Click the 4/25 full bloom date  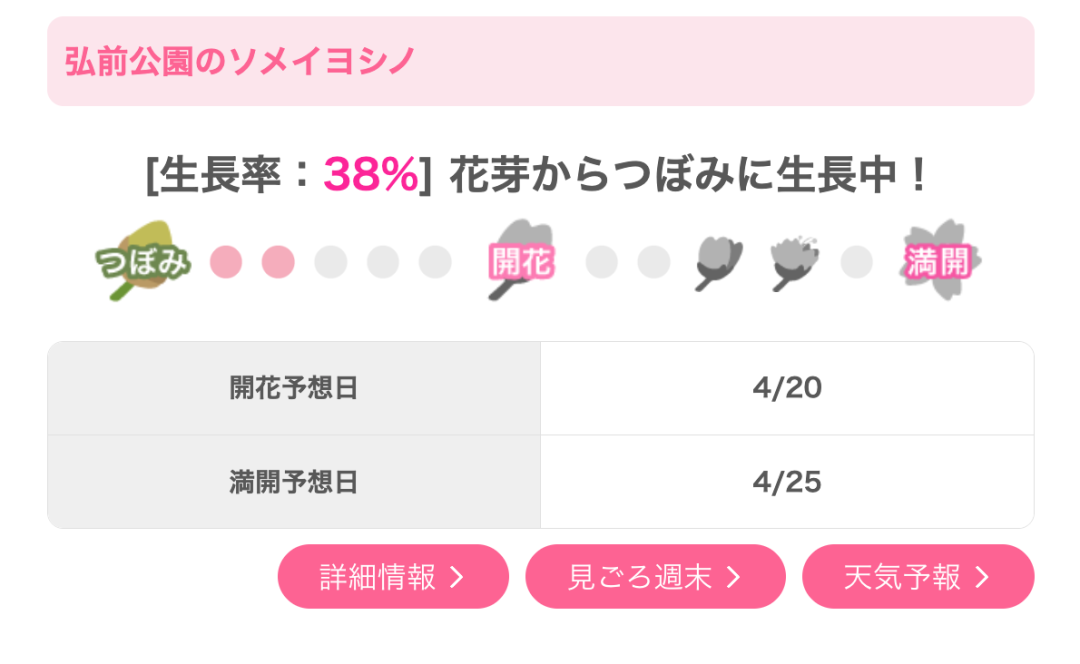[x=787, y=482]
